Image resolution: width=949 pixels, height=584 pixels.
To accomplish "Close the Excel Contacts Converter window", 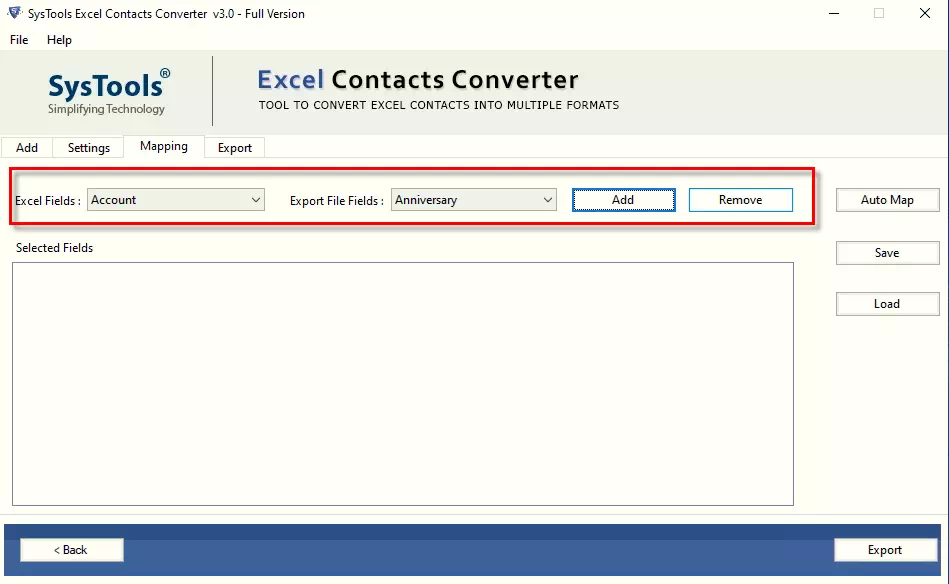I will click(925, 13).
